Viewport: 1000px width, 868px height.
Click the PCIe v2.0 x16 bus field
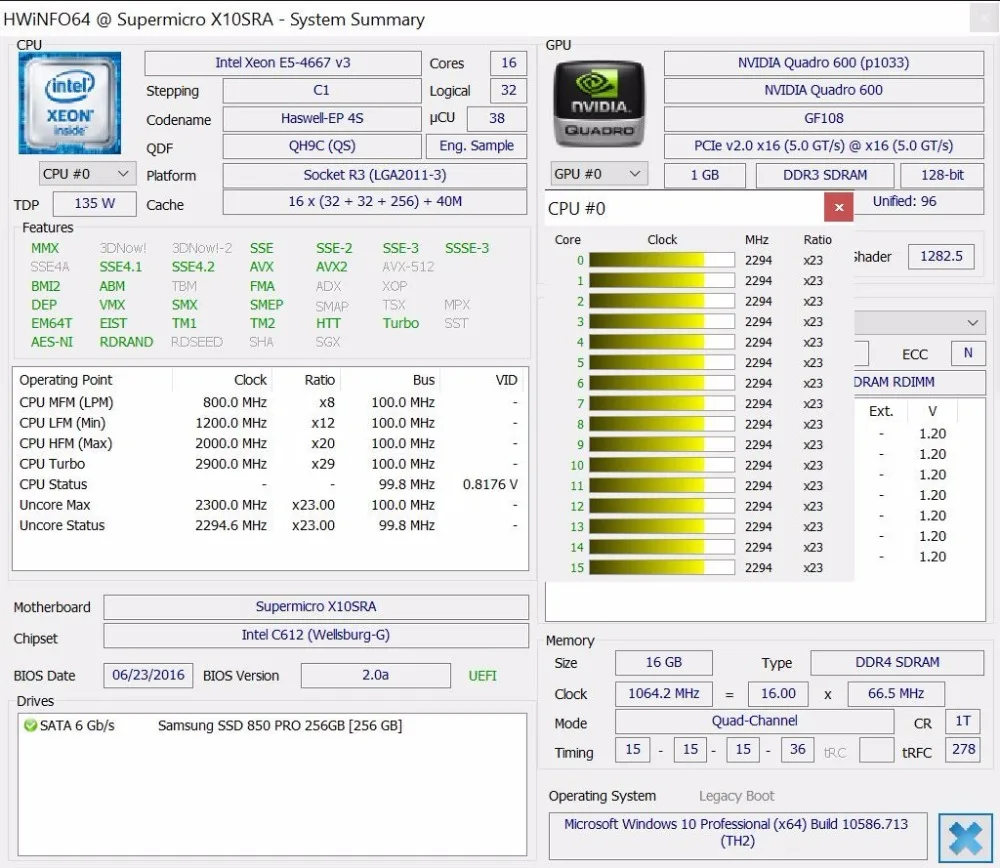[x=823, y=146]
